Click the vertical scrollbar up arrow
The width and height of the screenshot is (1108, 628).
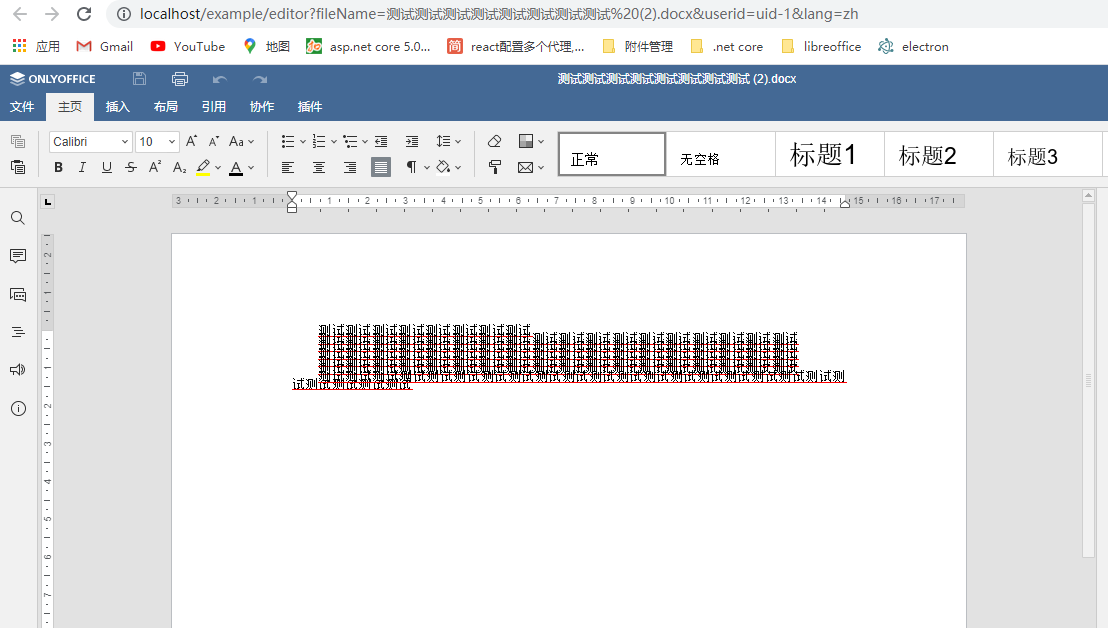tap(1088, 196)
